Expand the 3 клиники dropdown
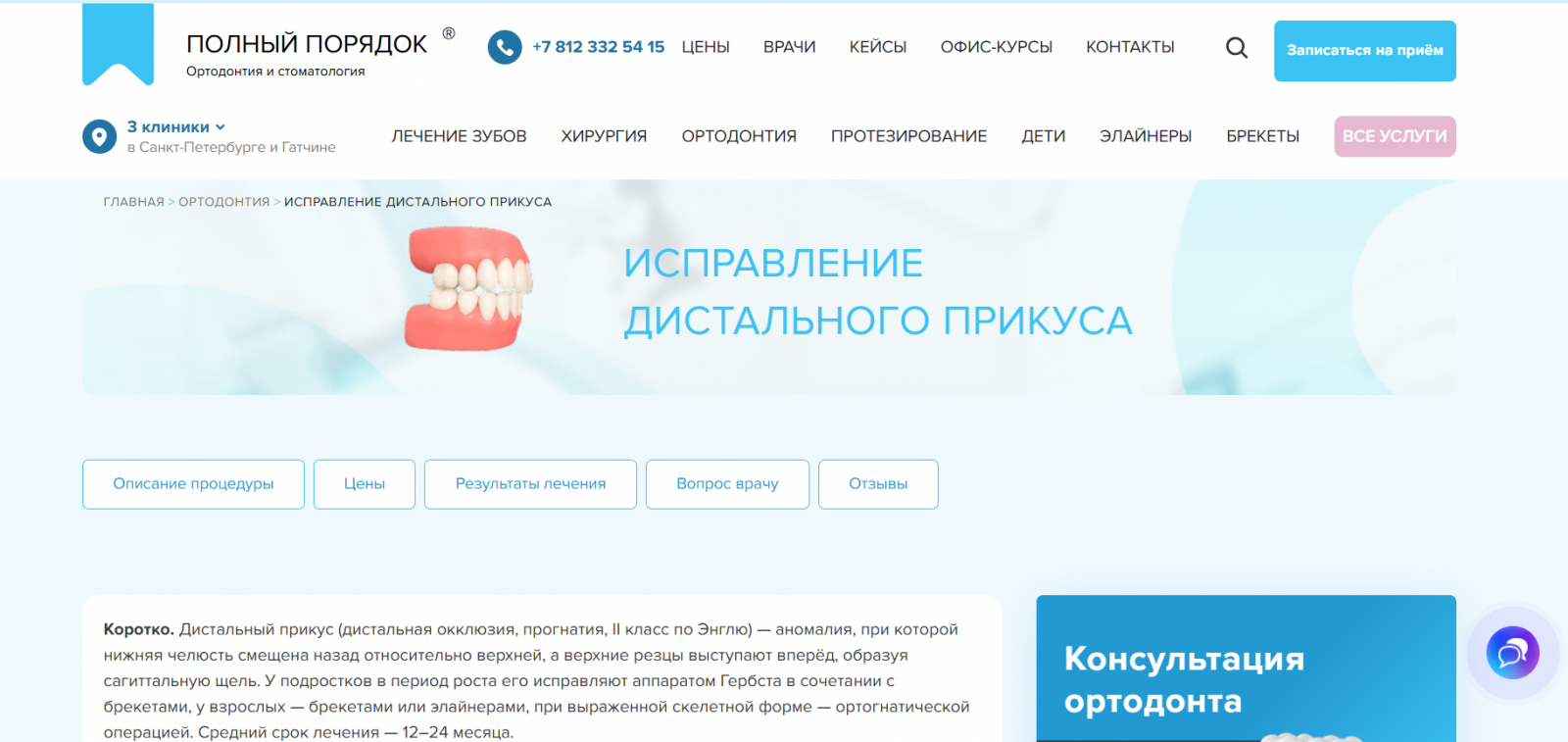 pos(176,127)
